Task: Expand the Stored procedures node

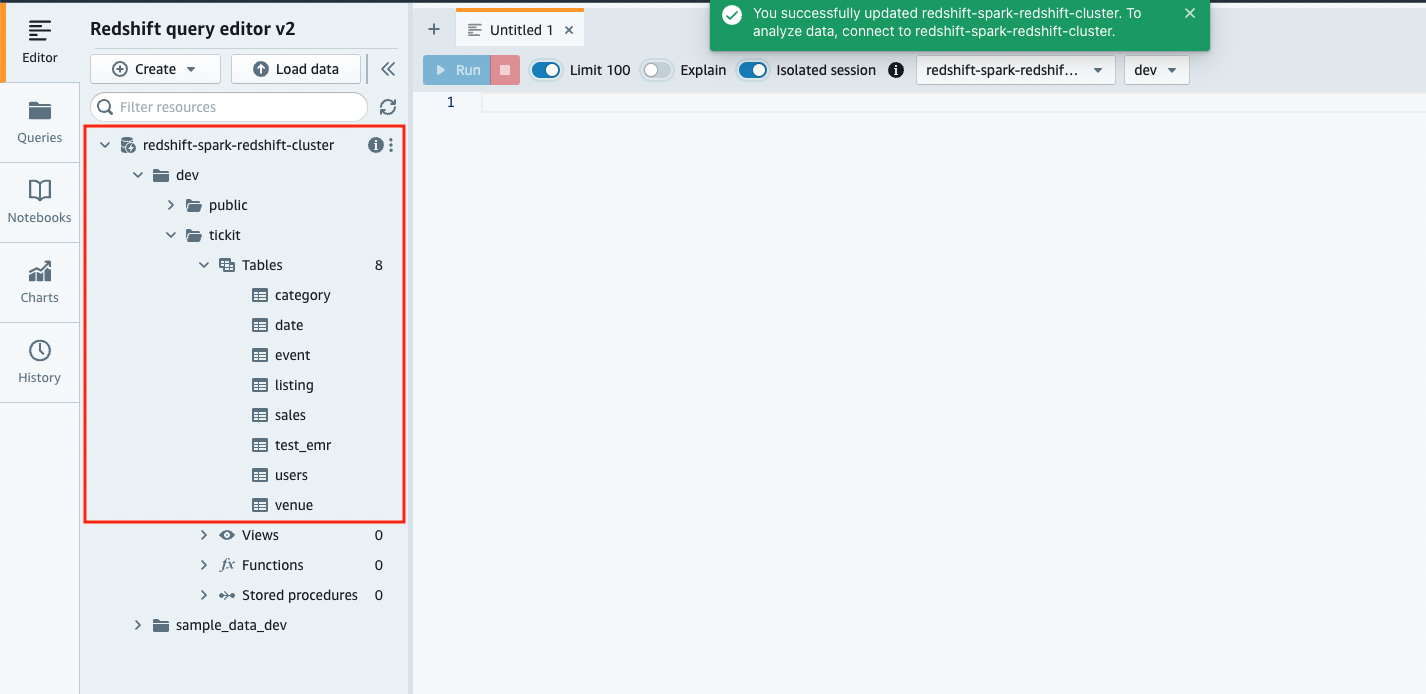Action: click(204, 595)
